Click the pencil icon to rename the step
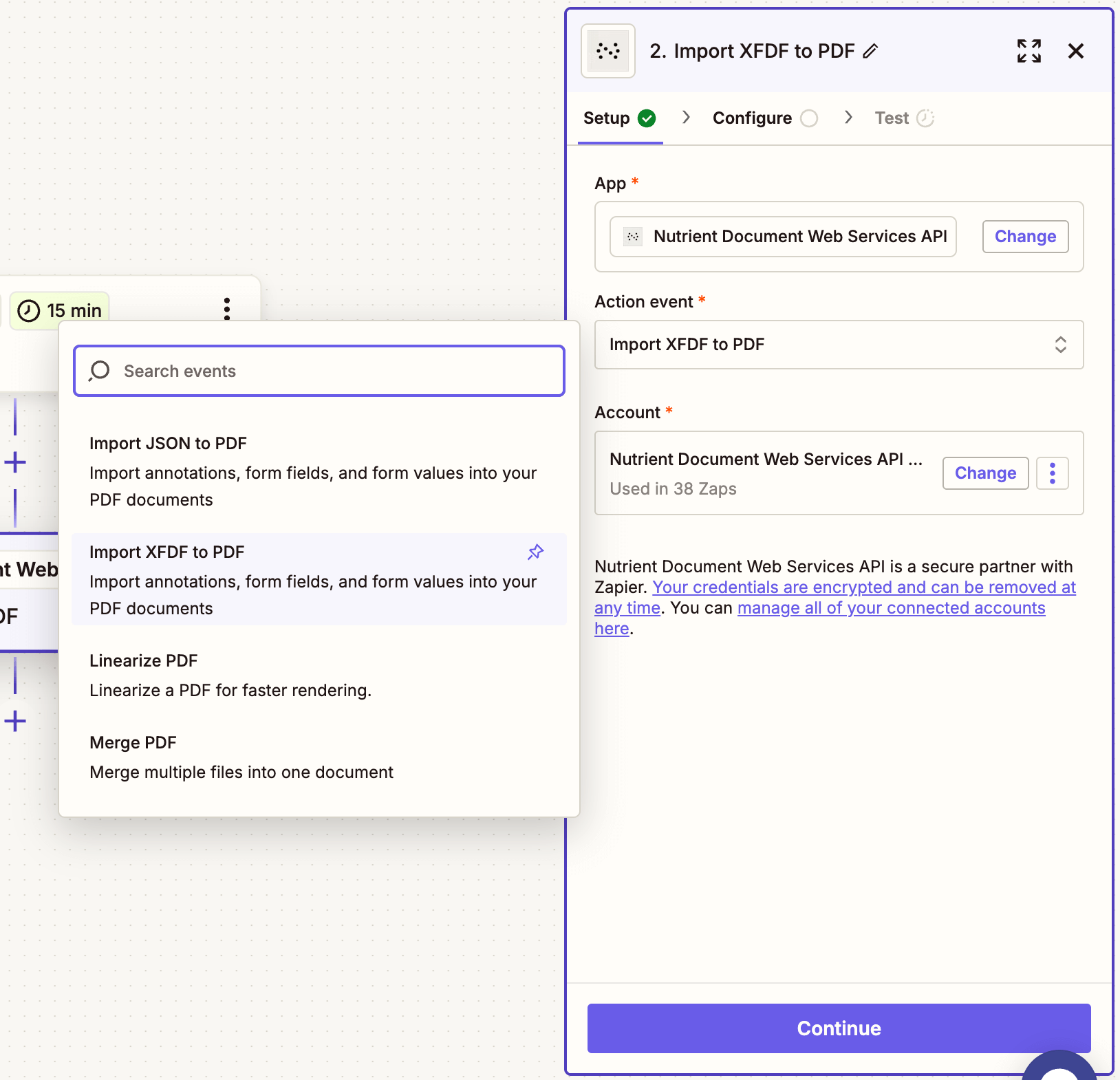The height and width of the screenshot is (1080, 1120). (871, 51)
